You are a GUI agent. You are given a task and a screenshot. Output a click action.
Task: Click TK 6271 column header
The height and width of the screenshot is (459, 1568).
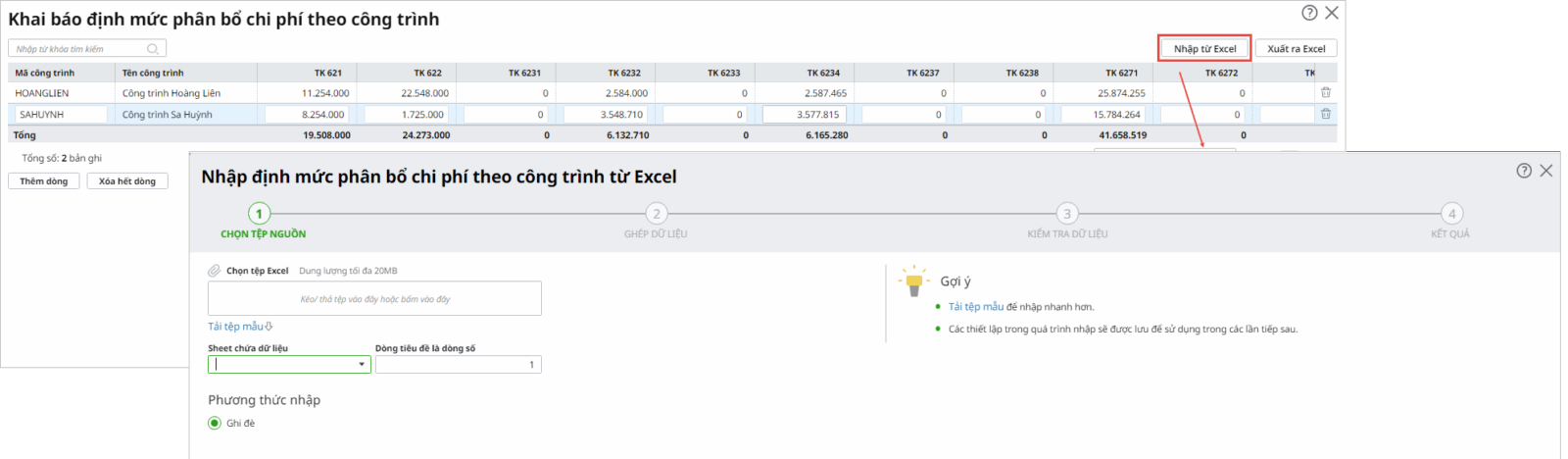(1103, 73)
